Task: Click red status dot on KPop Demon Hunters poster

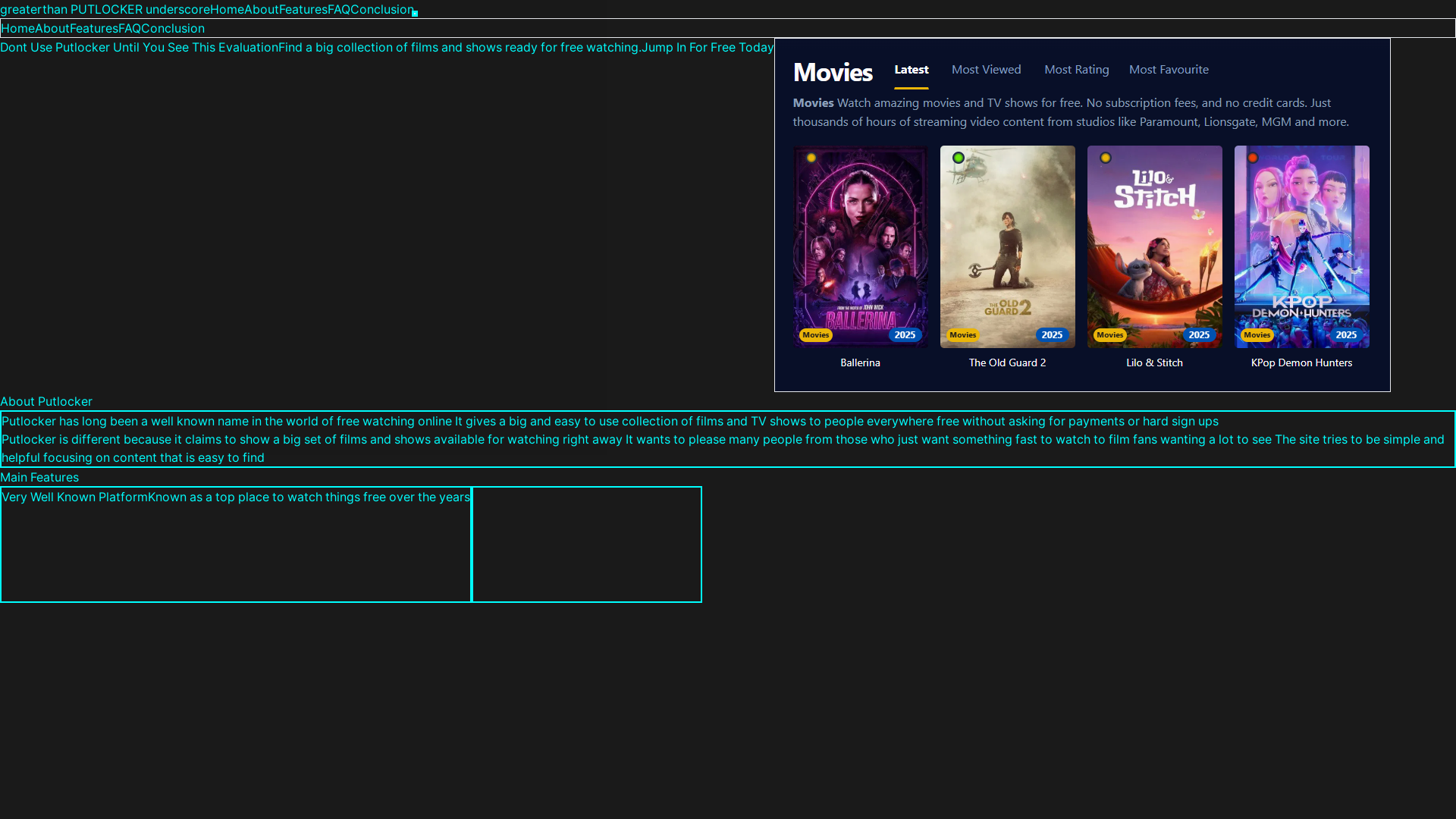Action: [x=1253, y=158]
